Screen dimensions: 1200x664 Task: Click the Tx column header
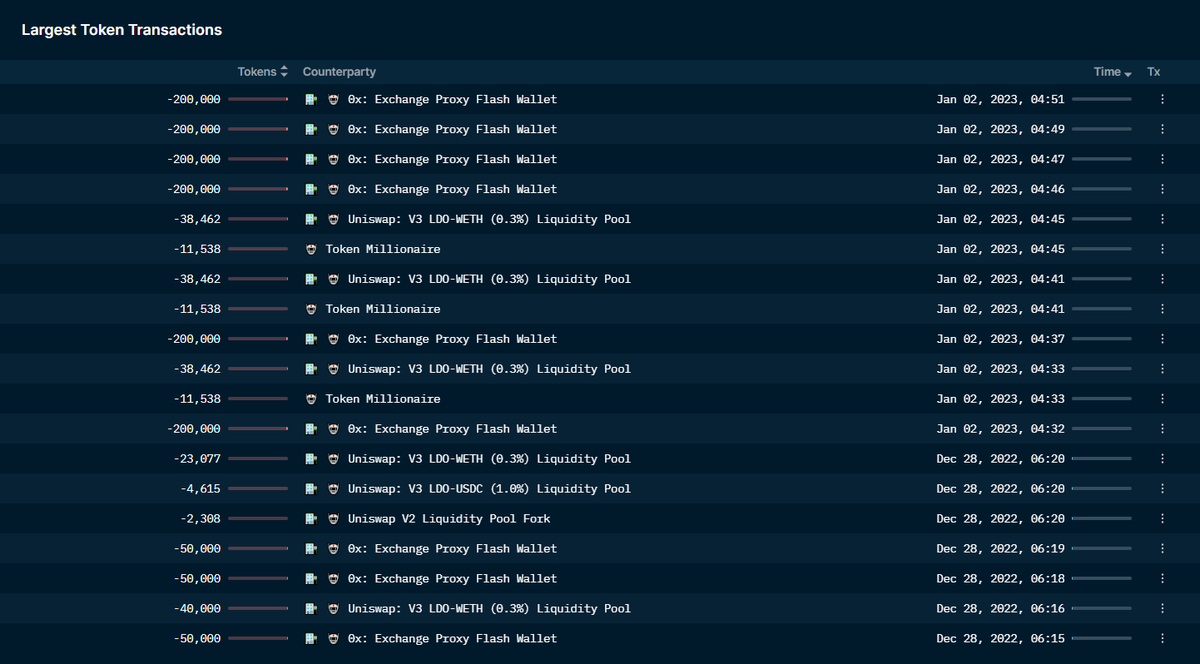(1154, 72)
